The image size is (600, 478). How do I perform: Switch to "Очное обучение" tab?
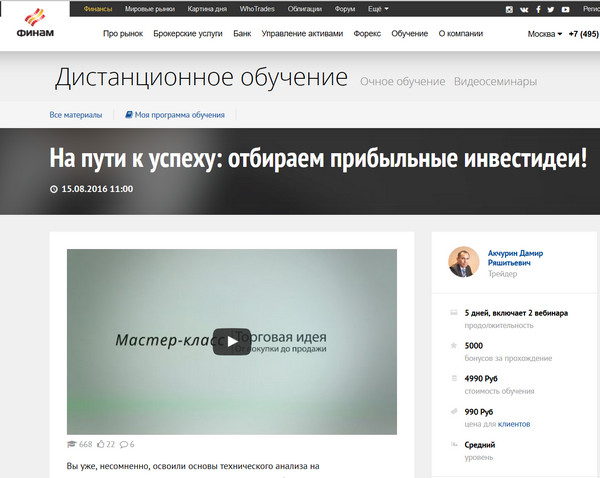pos(402,81)
